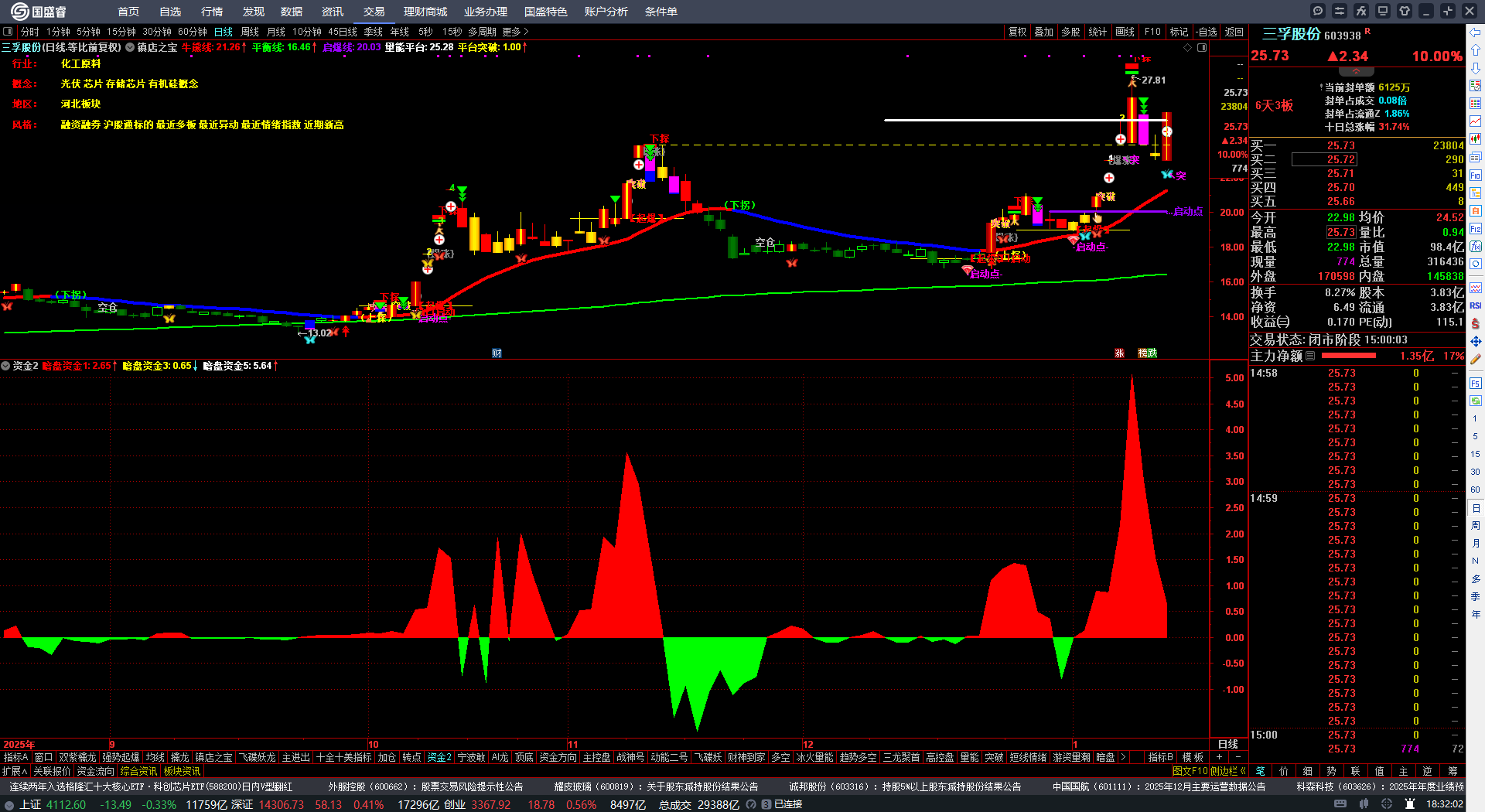The width and height of the screenshot is (1485, 812).
Task: Toggle the left panel icon beside 分时
Action: [x=8, y=32]
